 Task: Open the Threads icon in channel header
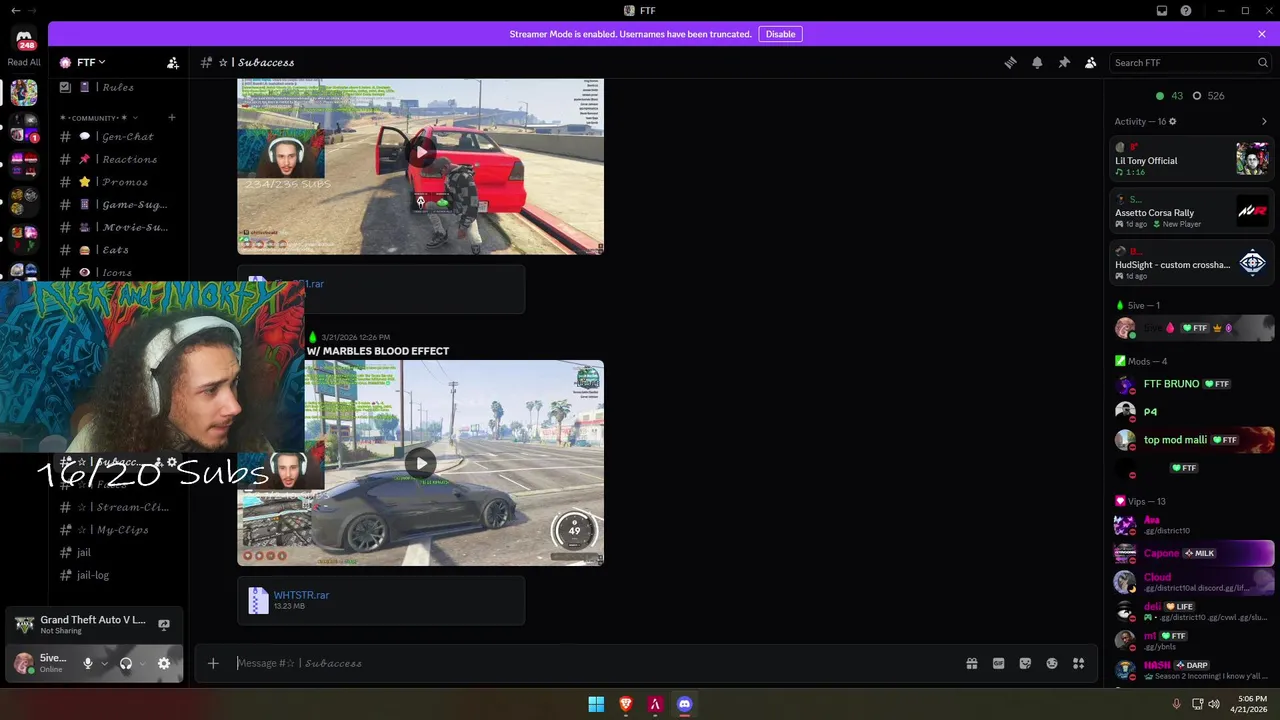(1010, 62)
